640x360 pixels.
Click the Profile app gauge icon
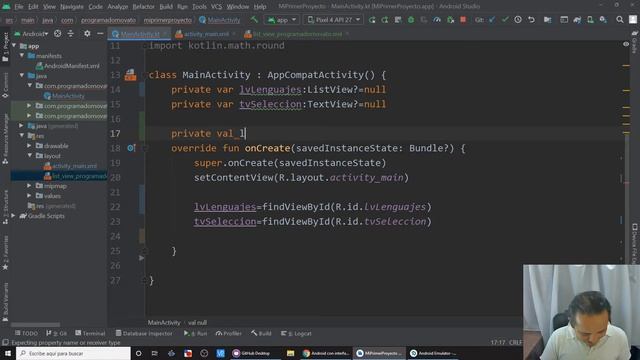coord(437,20)
